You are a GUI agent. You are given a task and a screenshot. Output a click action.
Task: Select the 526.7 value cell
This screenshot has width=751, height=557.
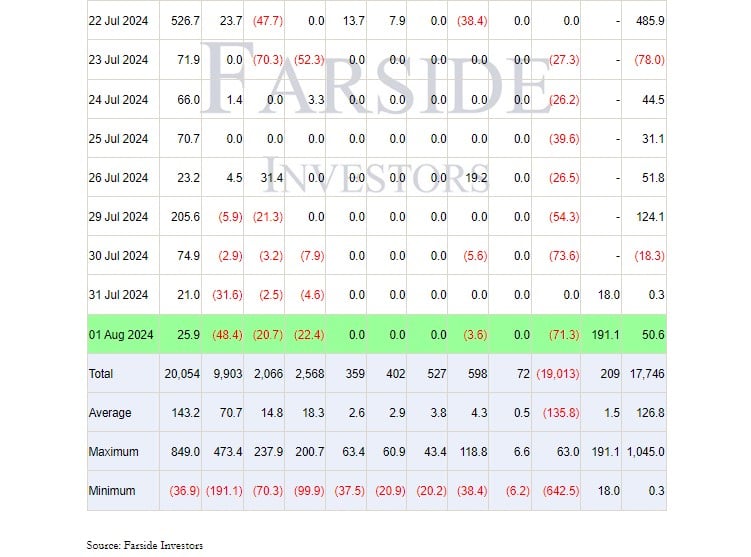click(186, 21)
